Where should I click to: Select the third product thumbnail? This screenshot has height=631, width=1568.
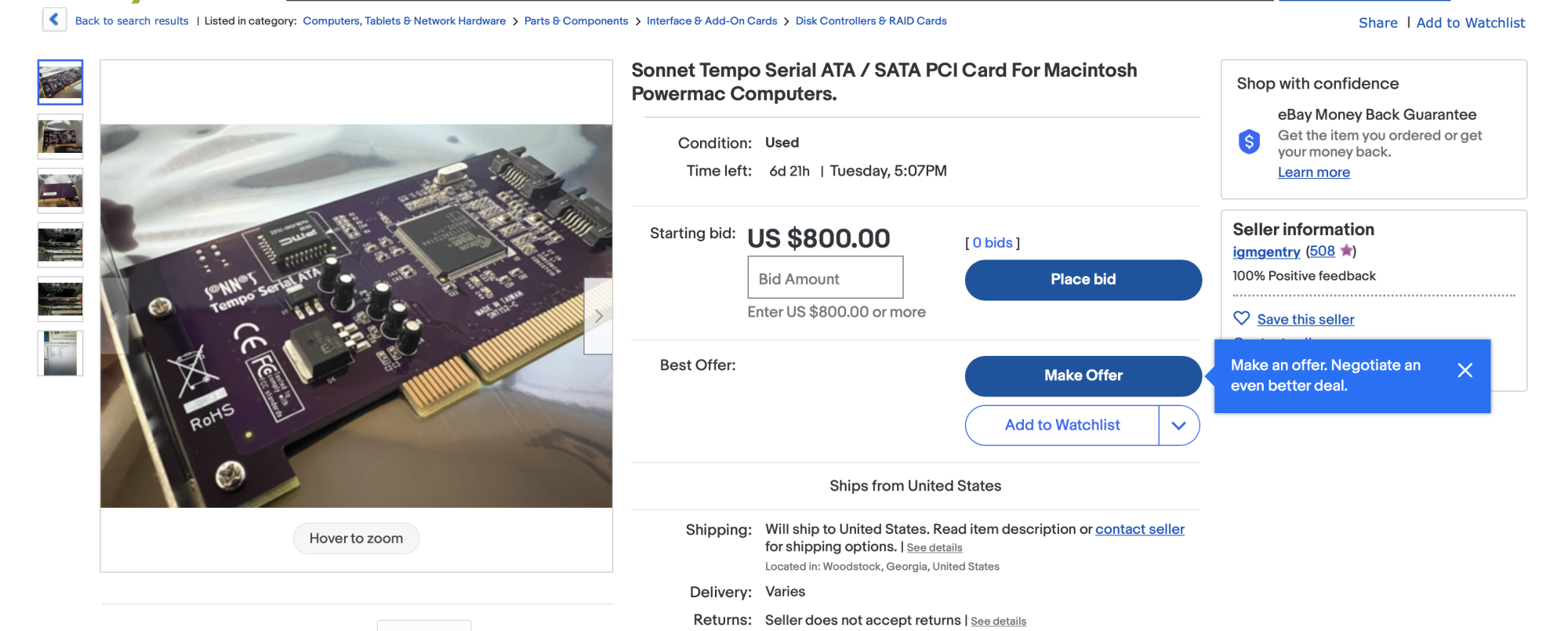60,190
